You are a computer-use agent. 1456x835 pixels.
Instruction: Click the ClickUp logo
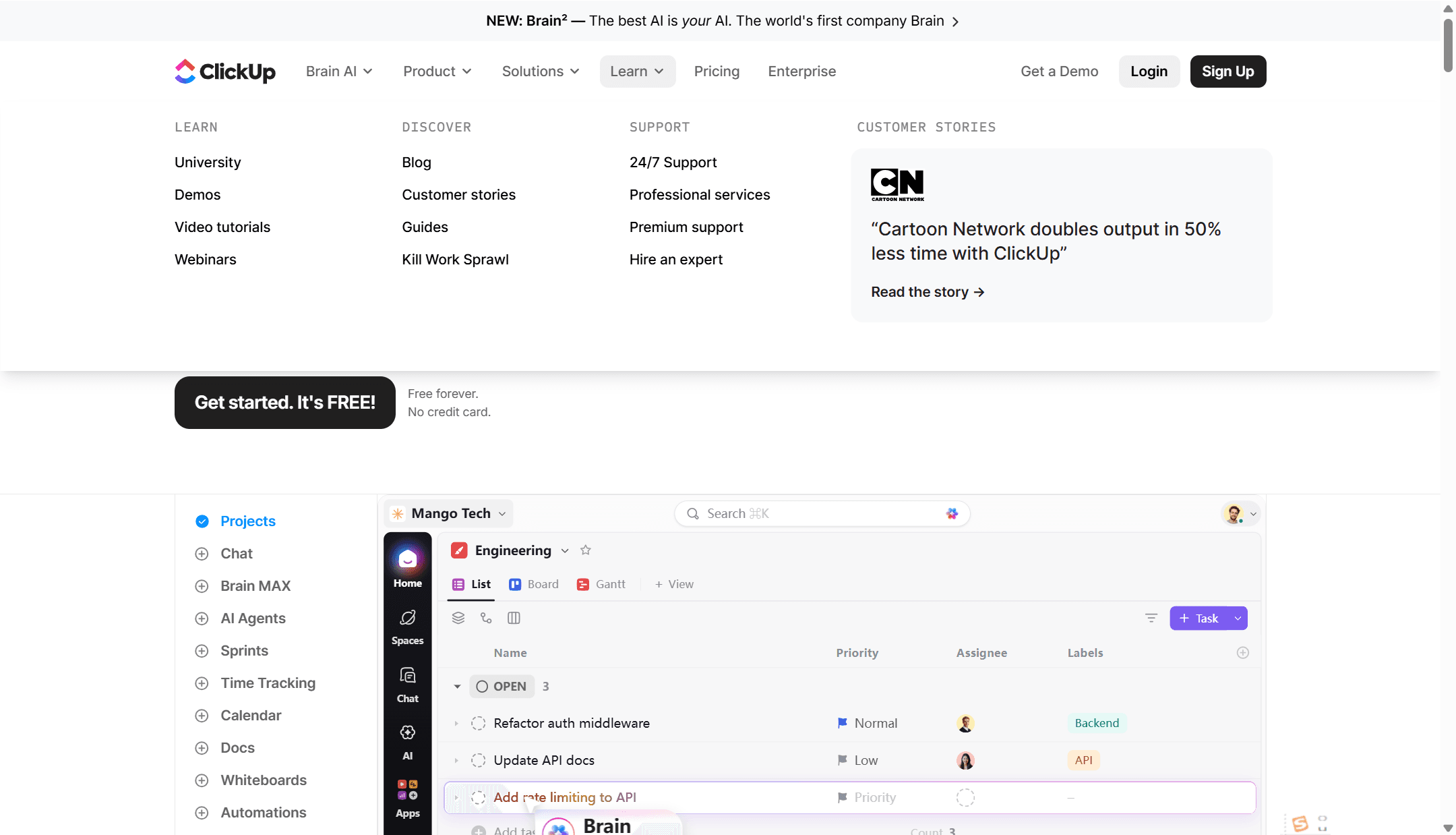(x=225, y=71)
